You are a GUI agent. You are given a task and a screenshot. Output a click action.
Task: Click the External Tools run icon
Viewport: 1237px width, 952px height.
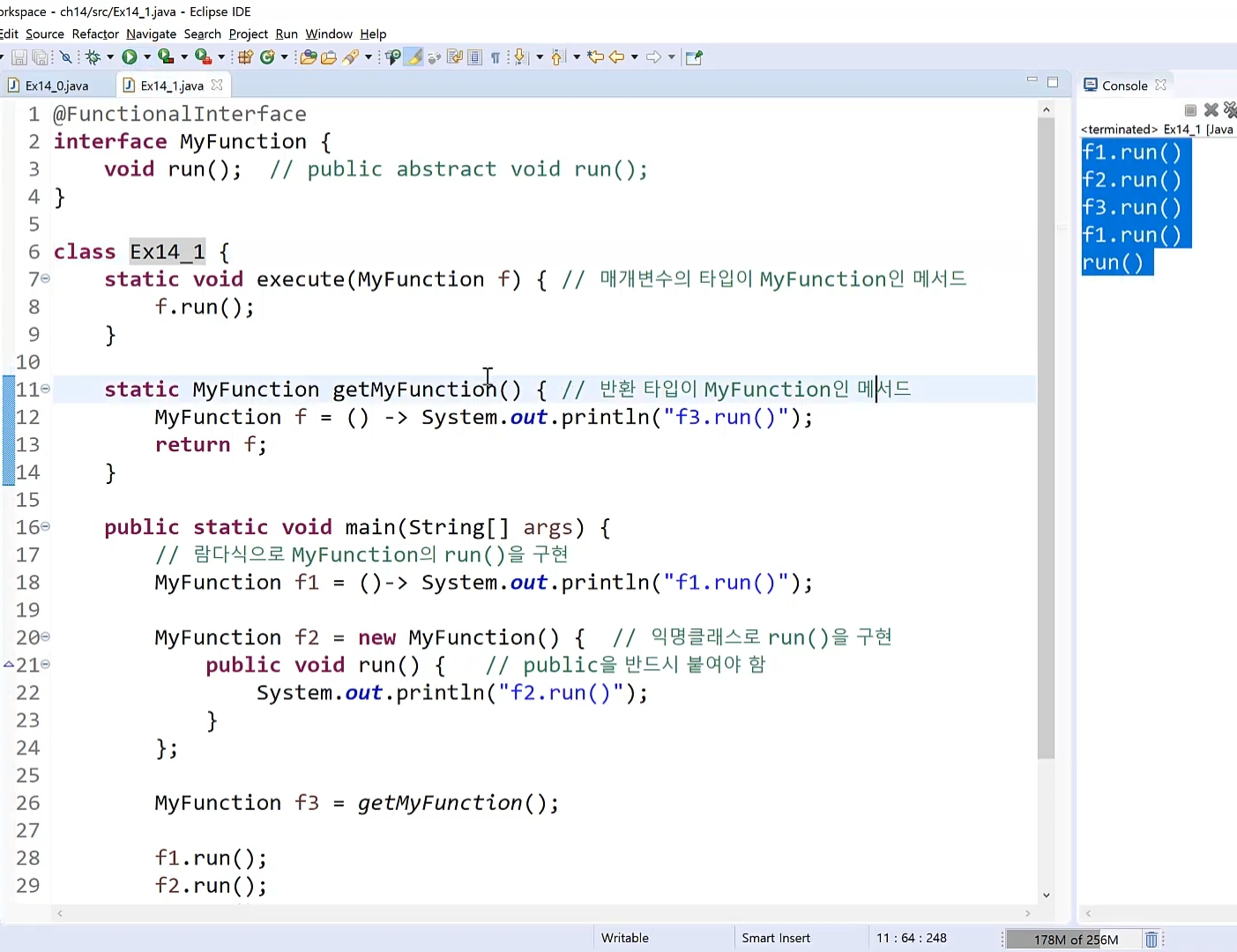(203, 57)
